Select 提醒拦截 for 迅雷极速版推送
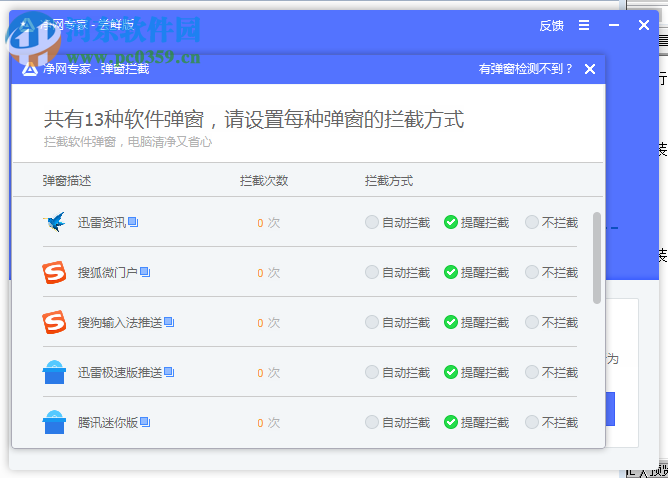 [476, 372]
